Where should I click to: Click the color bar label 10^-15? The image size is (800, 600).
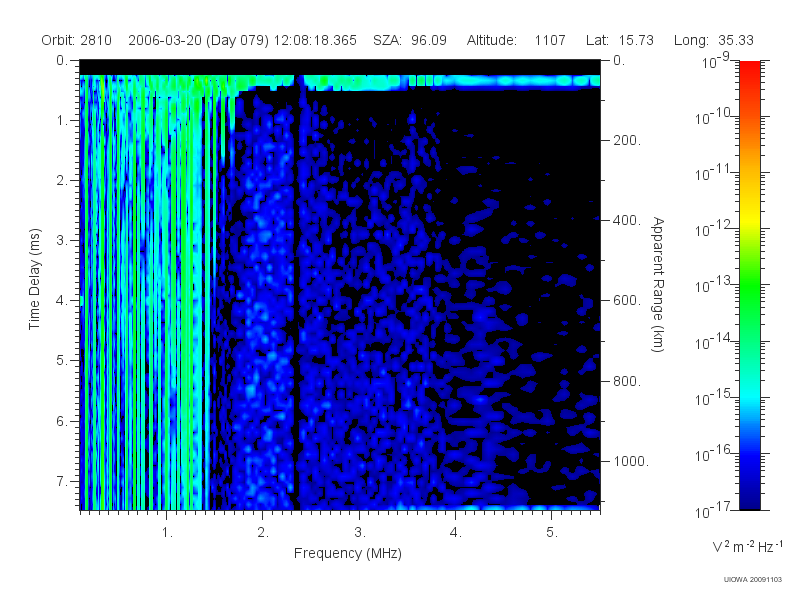coord(714,398)
